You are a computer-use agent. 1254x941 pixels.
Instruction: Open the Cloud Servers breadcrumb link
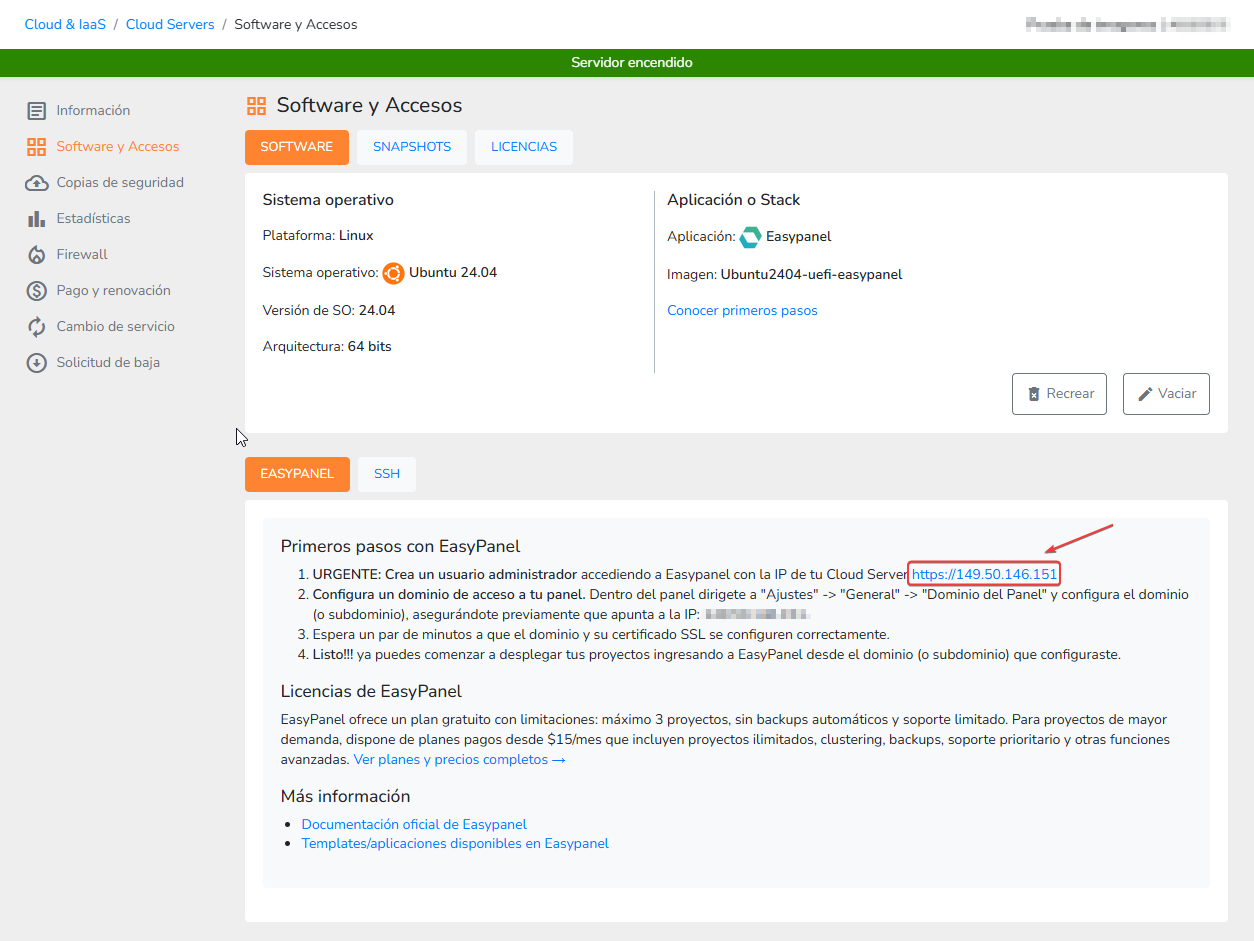(170, 24)
